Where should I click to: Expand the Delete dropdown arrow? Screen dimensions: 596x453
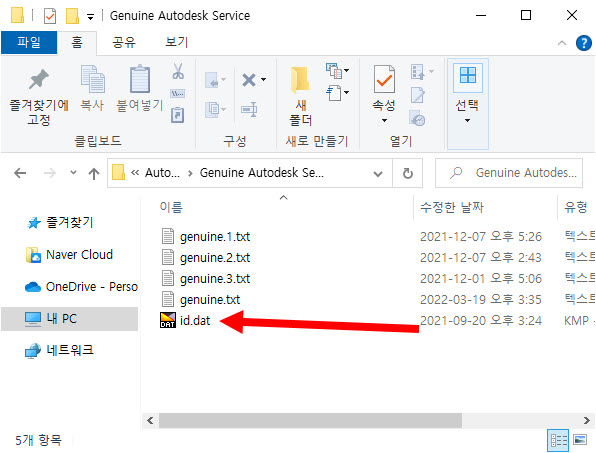[263, 79]
